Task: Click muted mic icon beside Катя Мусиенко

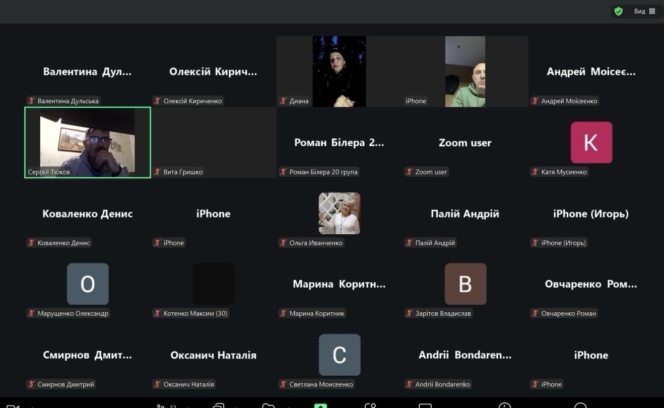Action: 536,172
